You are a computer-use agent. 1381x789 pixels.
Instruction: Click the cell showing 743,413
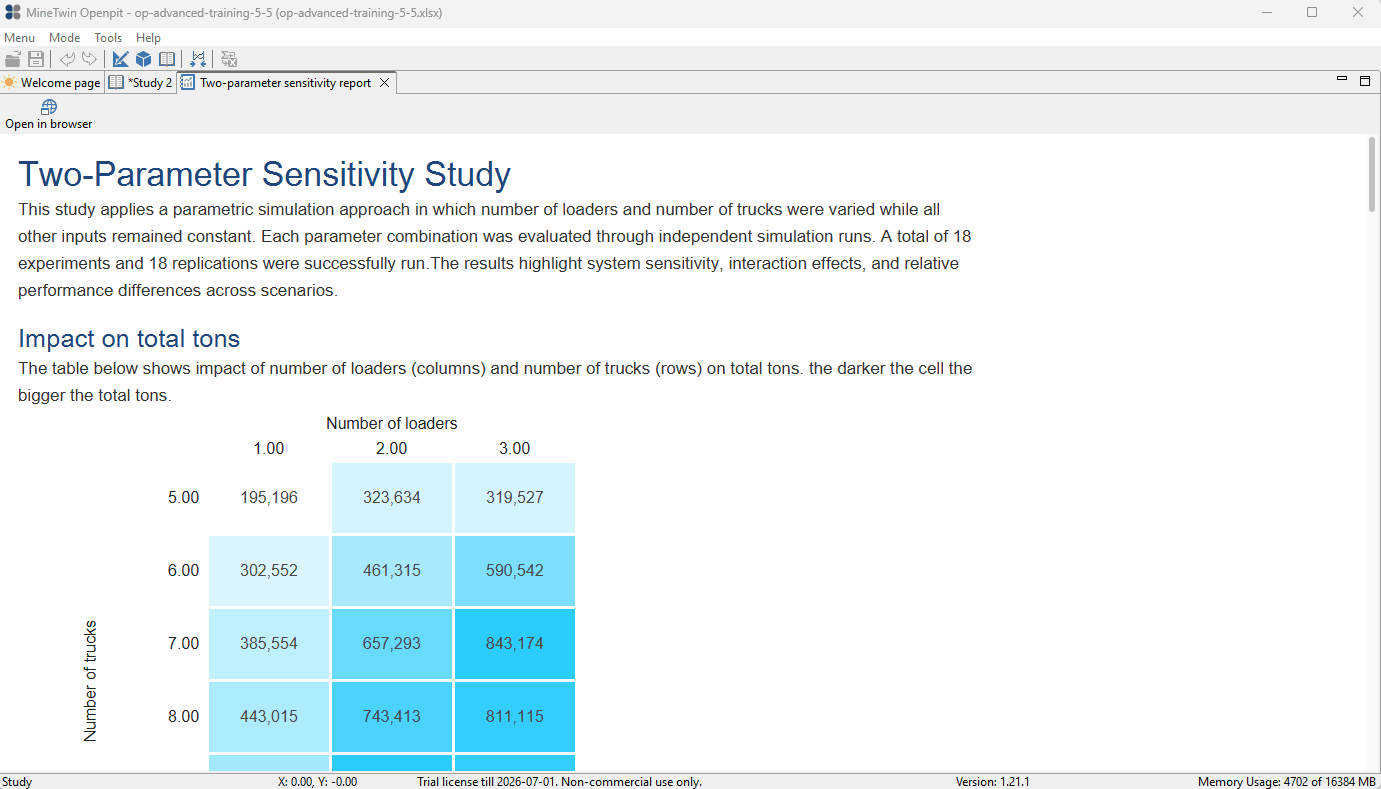tap(392, 716)
